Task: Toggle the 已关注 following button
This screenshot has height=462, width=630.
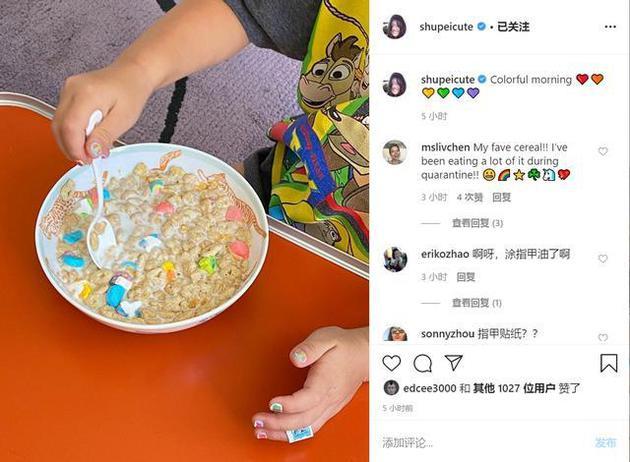Action: click(513, 27)
